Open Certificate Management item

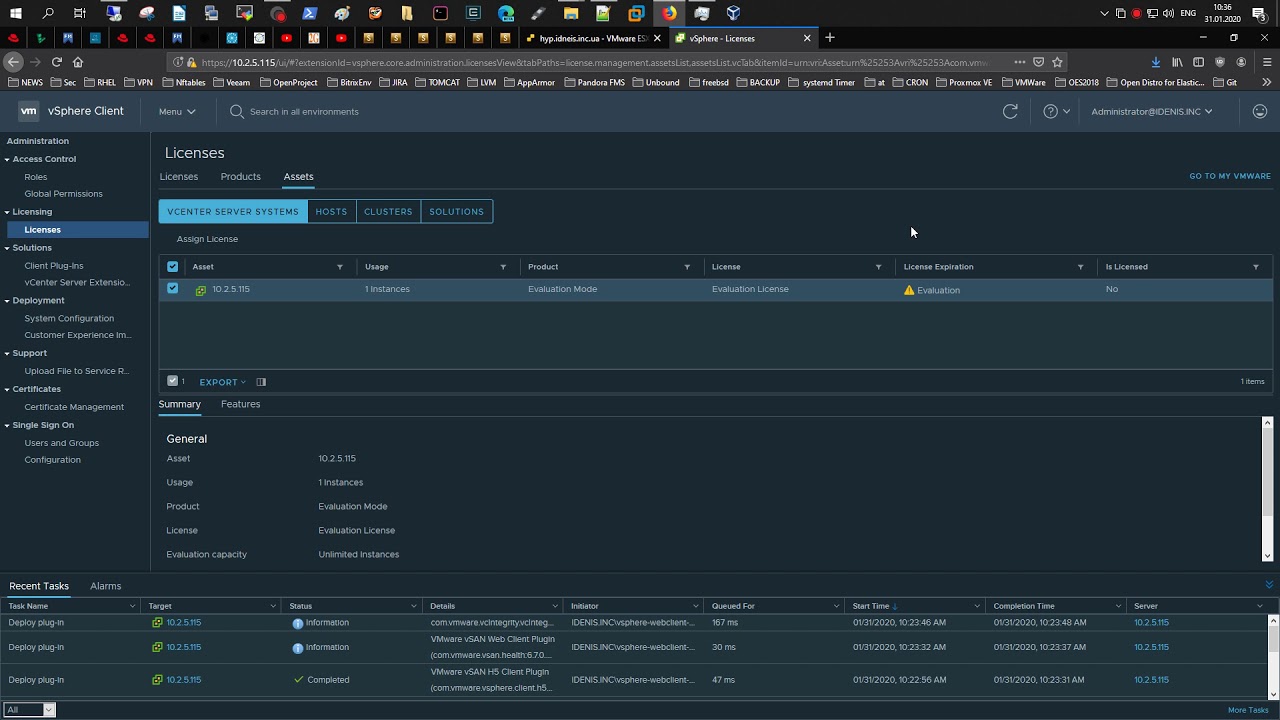click(x=74, y=407)
